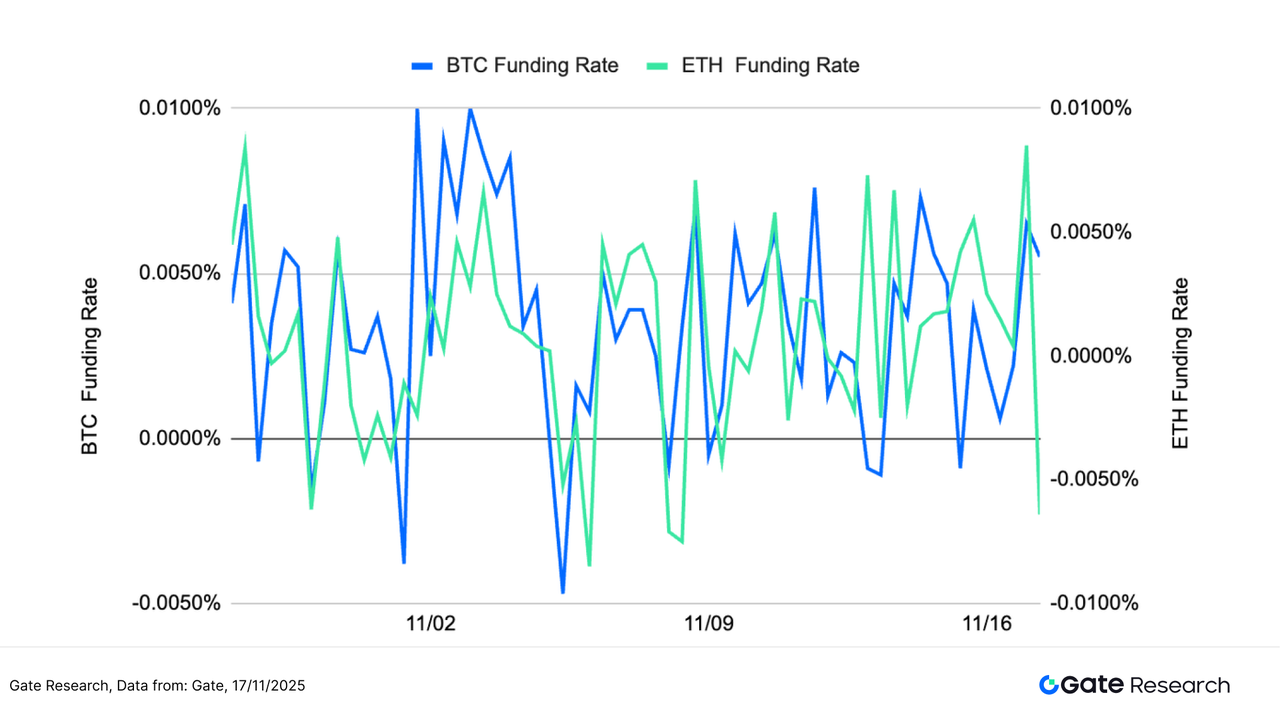Click the 11/09 date label

click(x=709, y=624)
